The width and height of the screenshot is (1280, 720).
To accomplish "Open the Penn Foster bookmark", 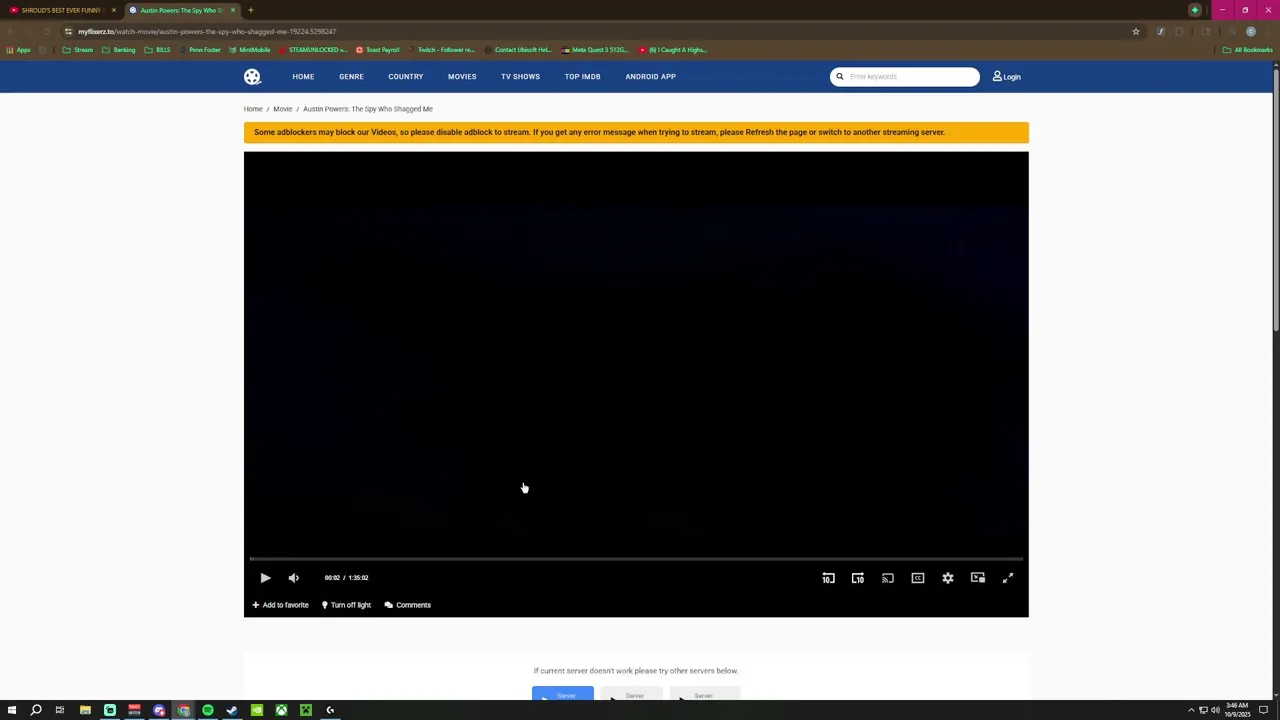I will [200, 50].
